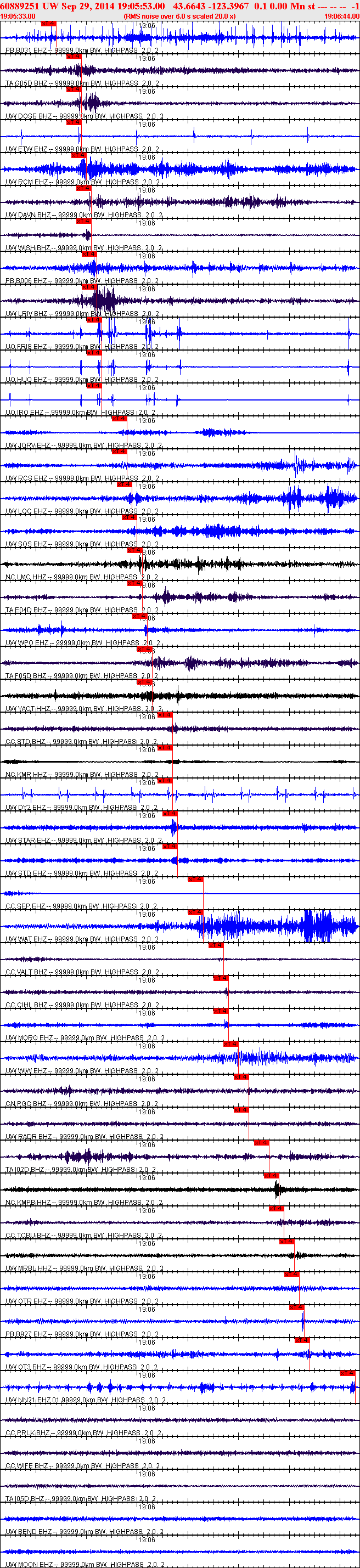Image resolution: width=360 pixels, height=1568 pixels.
Task: Click the 'UW MORO EHZ' station label
Action: [x=29, y=1039]
